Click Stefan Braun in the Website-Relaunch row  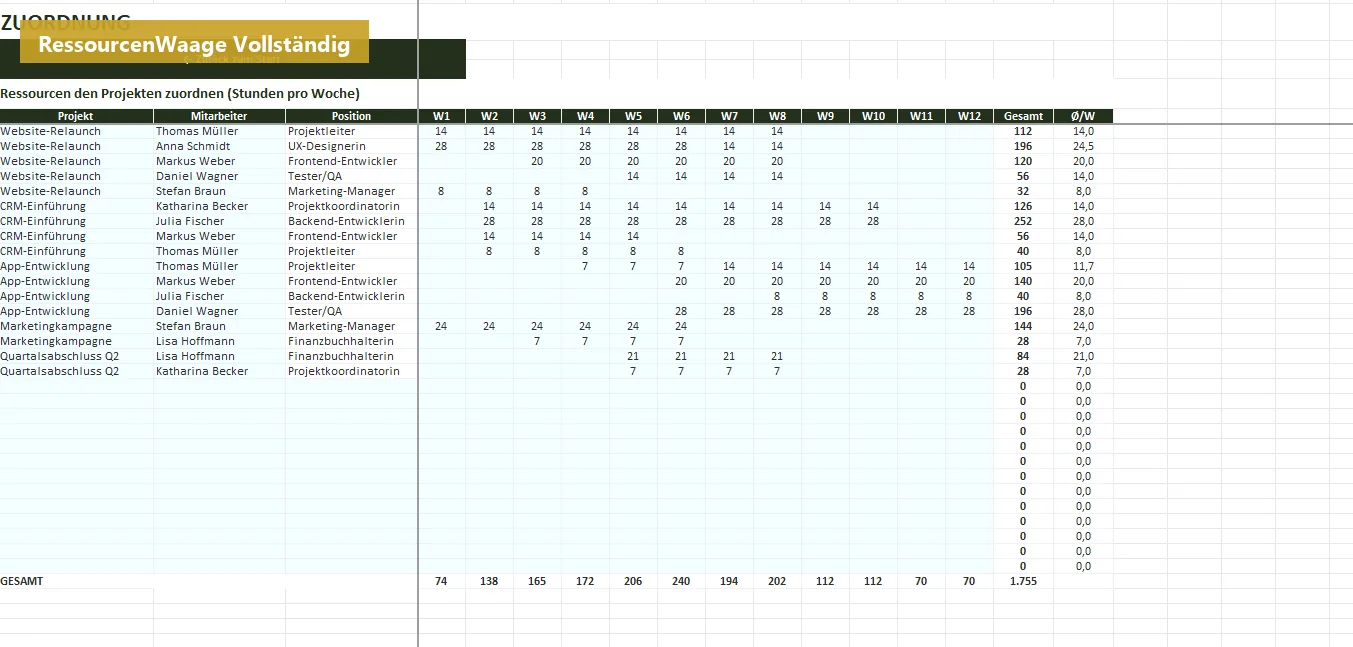tap(219, 191)
